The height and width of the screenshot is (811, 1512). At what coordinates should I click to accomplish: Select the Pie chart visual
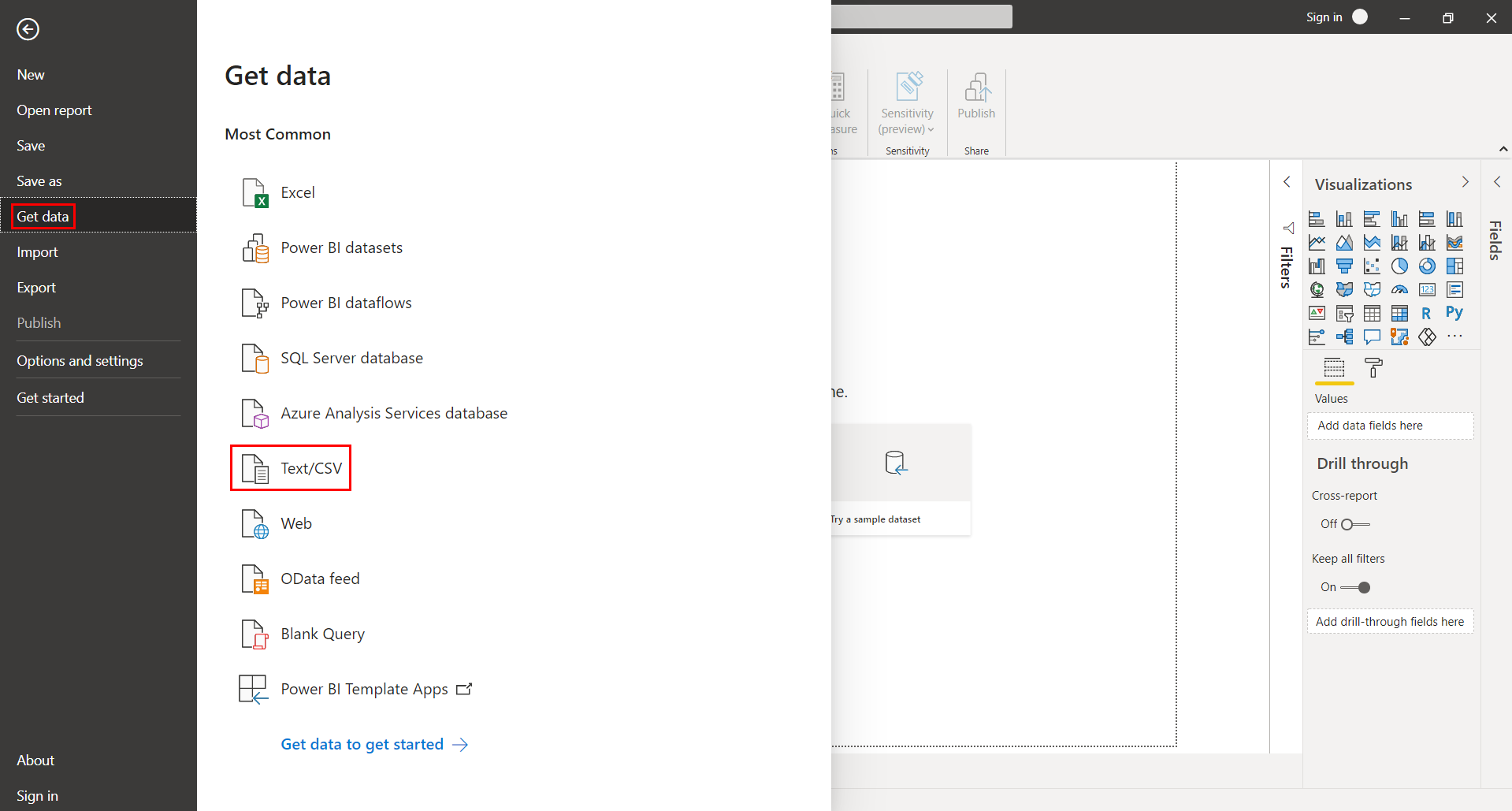1399,266
